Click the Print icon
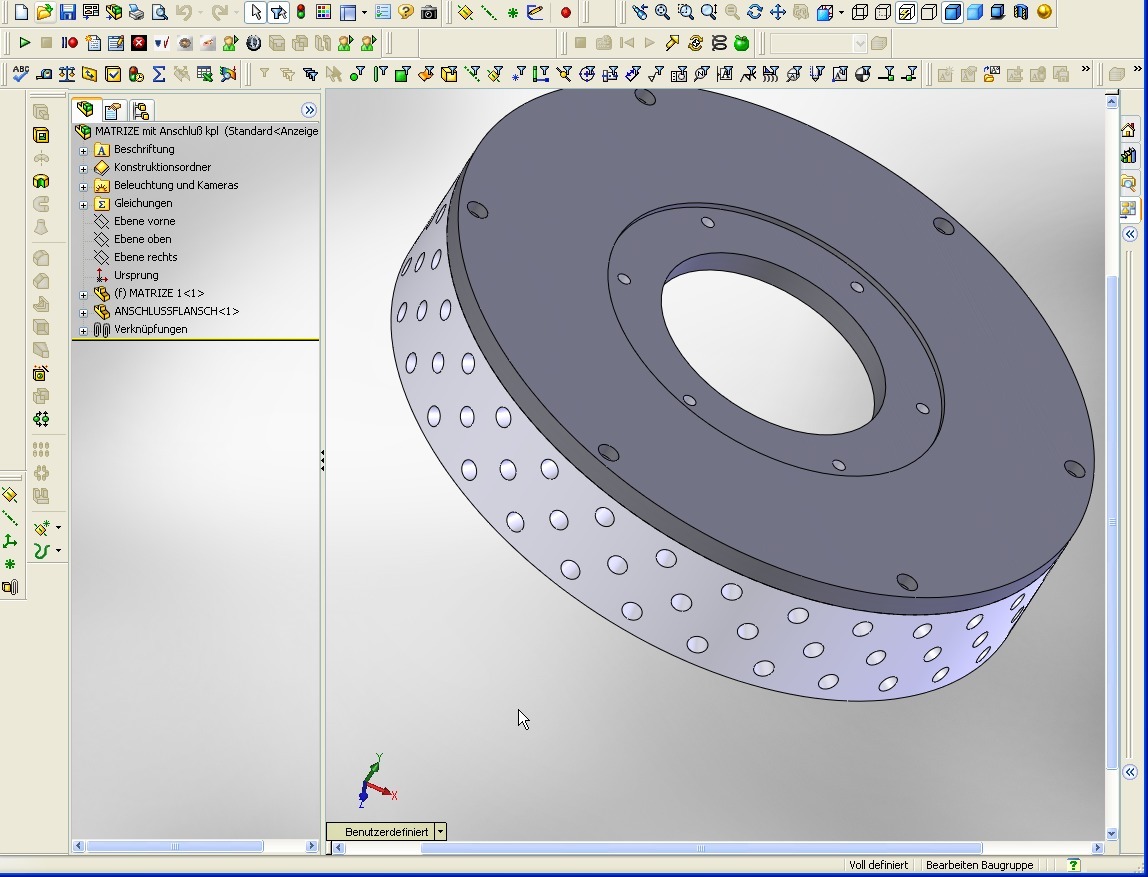Image resolution: width=1148 pixels, height=877 pixels. [x=136, y=13]
